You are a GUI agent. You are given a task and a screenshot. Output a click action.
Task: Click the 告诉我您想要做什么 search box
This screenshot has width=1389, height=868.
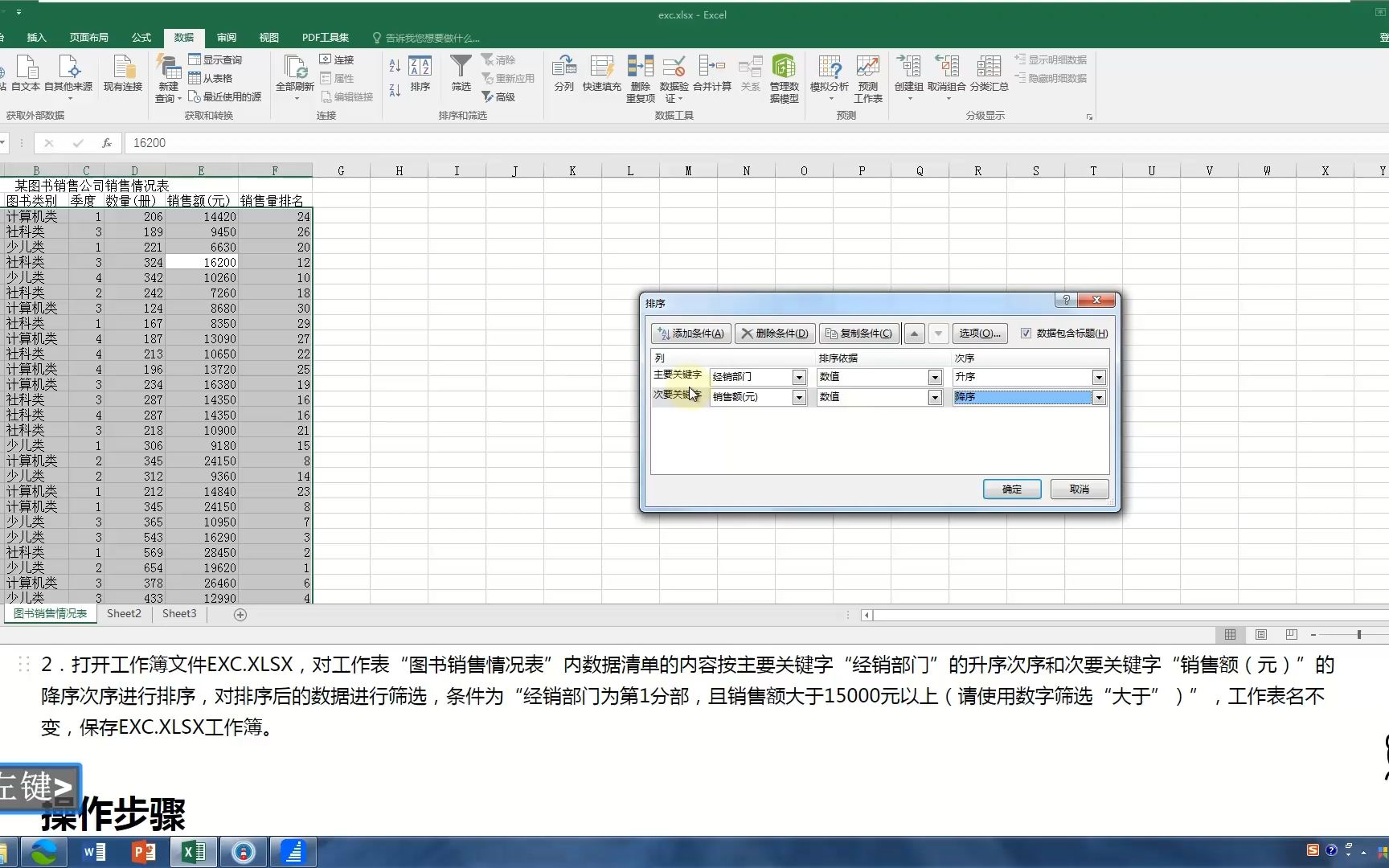426,38
